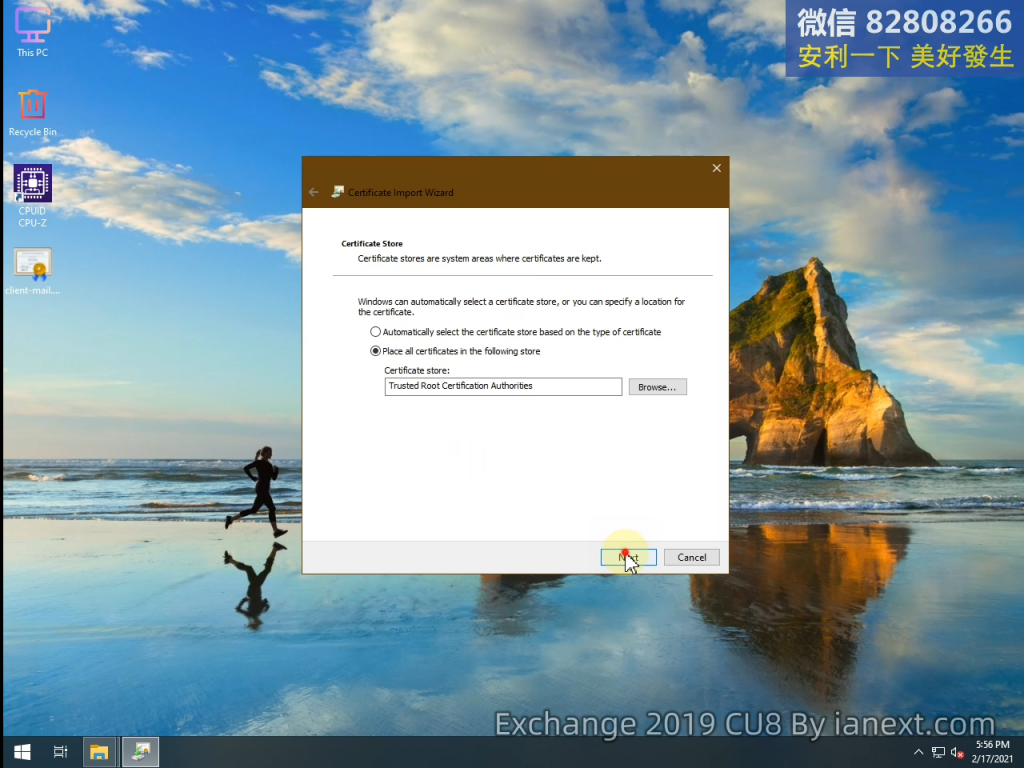
Task: Open File Explorer from the taskbar
Action: pyautogui.click(x=99, y=752)
